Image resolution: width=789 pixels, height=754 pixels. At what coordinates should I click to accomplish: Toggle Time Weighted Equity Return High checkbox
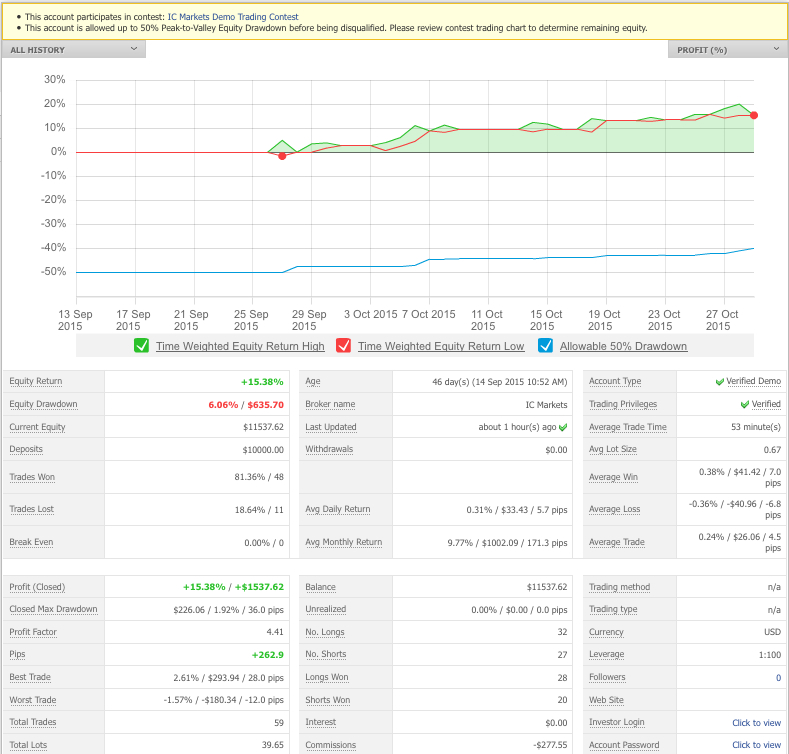(x=141, y=346)
